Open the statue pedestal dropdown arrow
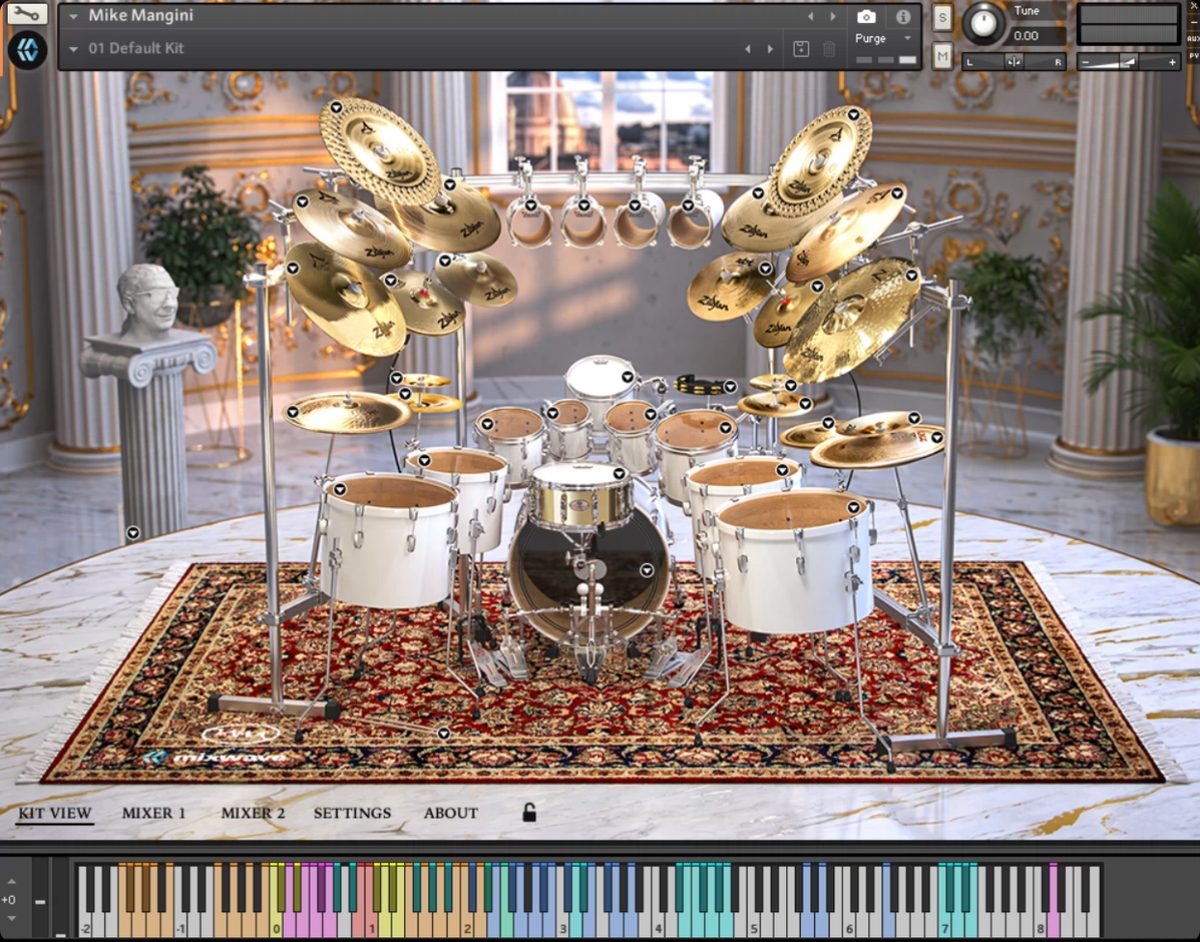The image size is (1200, 942). [132, 533]
